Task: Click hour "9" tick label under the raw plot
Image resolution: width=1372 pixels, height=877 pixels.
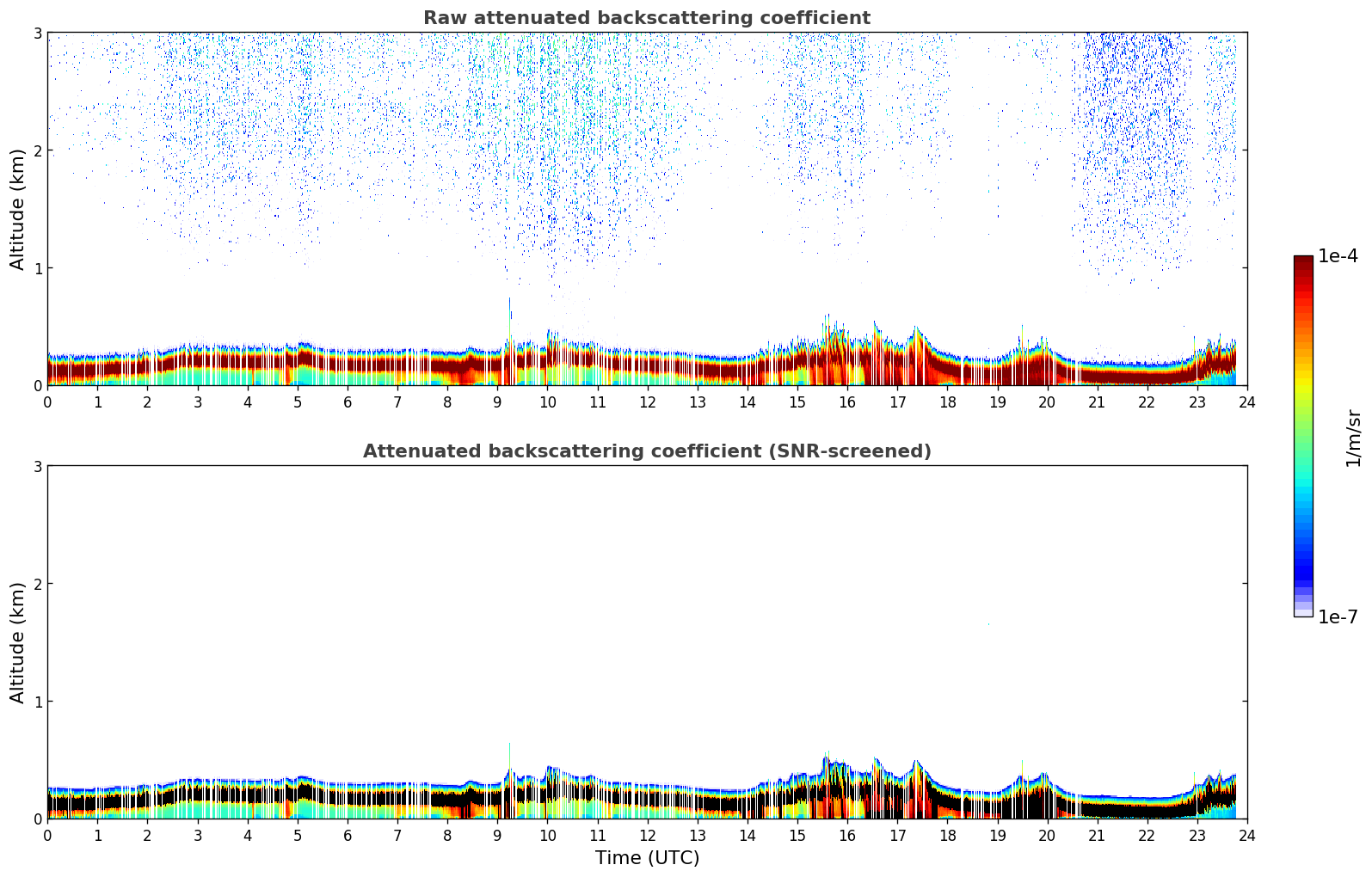Action: coord(497,402)
